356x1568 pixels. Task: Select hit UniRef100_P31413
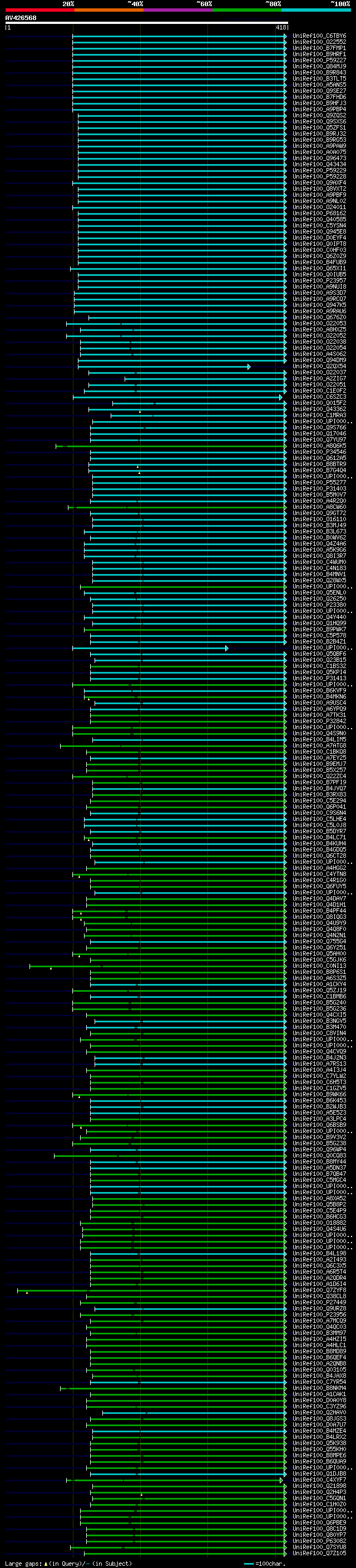319,678
